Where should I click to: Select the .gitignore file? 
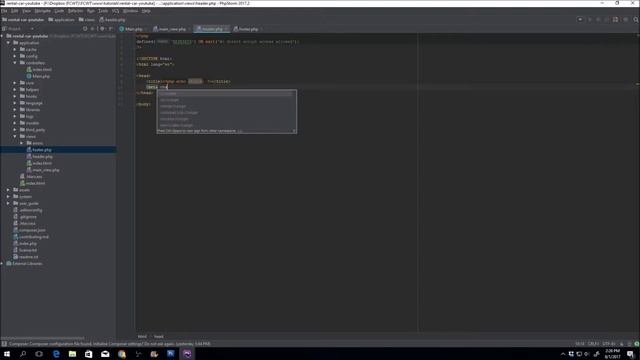point(28,217)
